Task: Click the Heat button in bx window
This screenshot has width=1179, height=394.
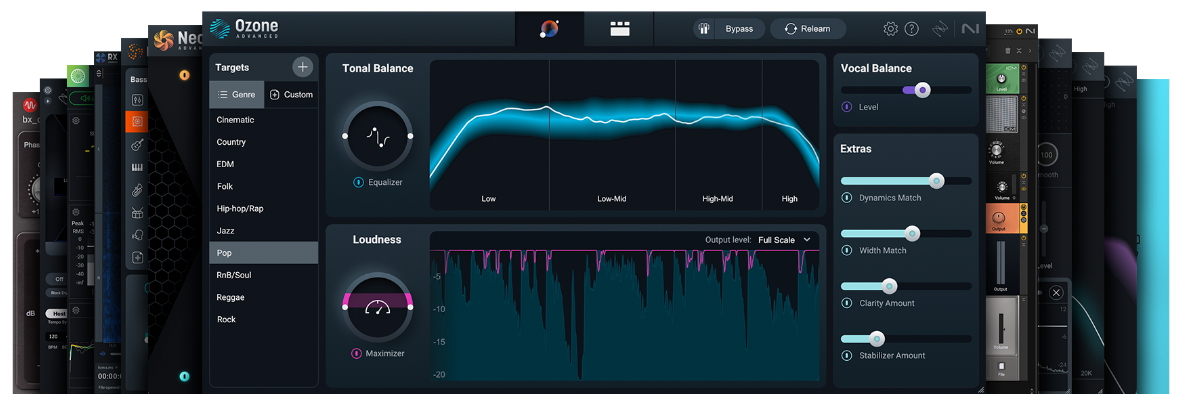Action: coord(57,314)
